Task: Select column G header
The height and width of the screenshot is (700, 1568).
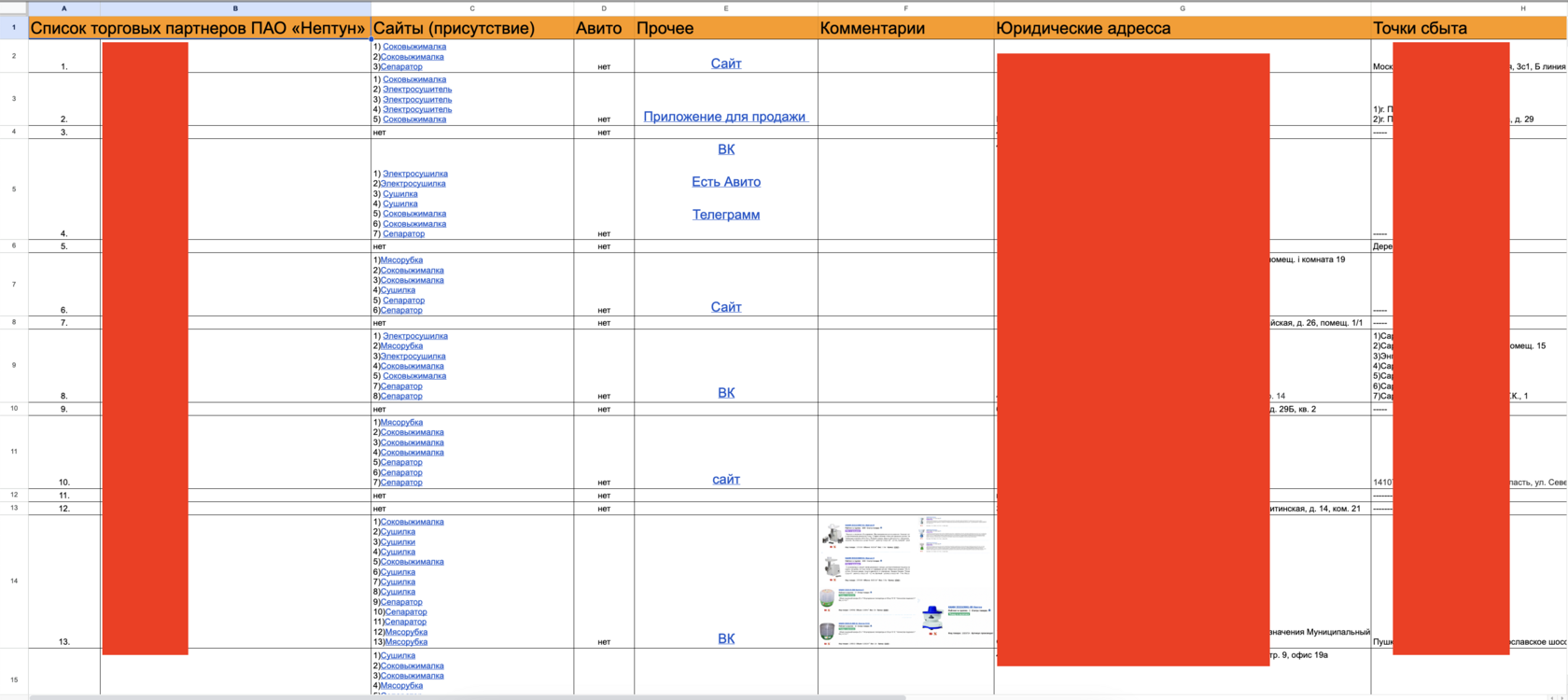Action: point(1182,8)
